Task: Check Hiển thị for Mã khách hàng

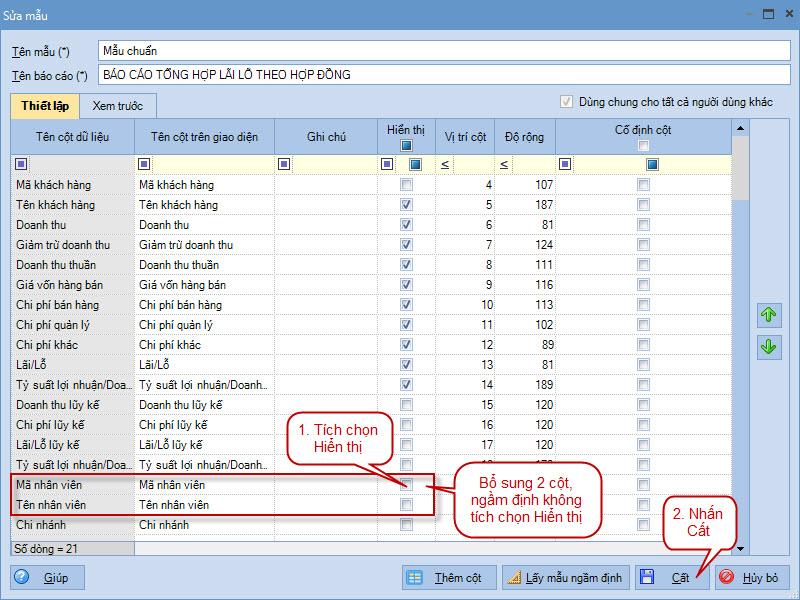Action: pos(406,185)
